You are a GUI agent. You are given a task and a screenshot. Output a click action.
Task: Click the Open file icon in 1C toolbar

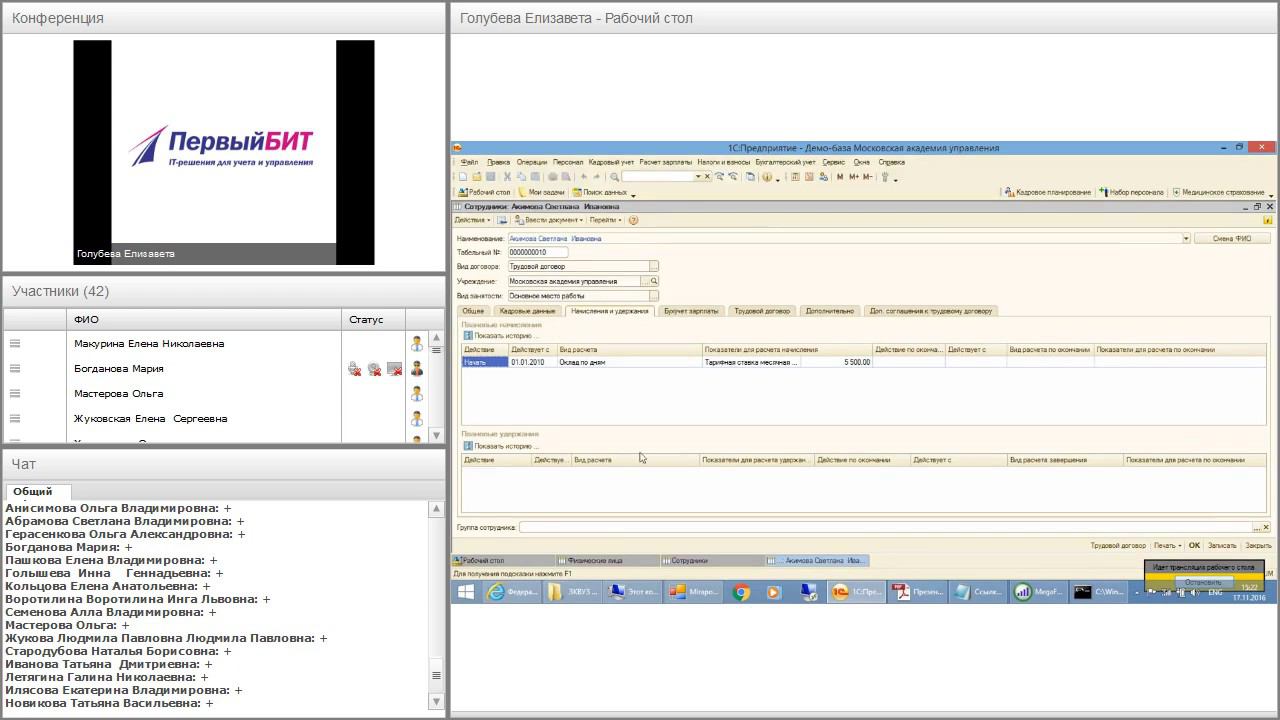click(x=477, y=177)
